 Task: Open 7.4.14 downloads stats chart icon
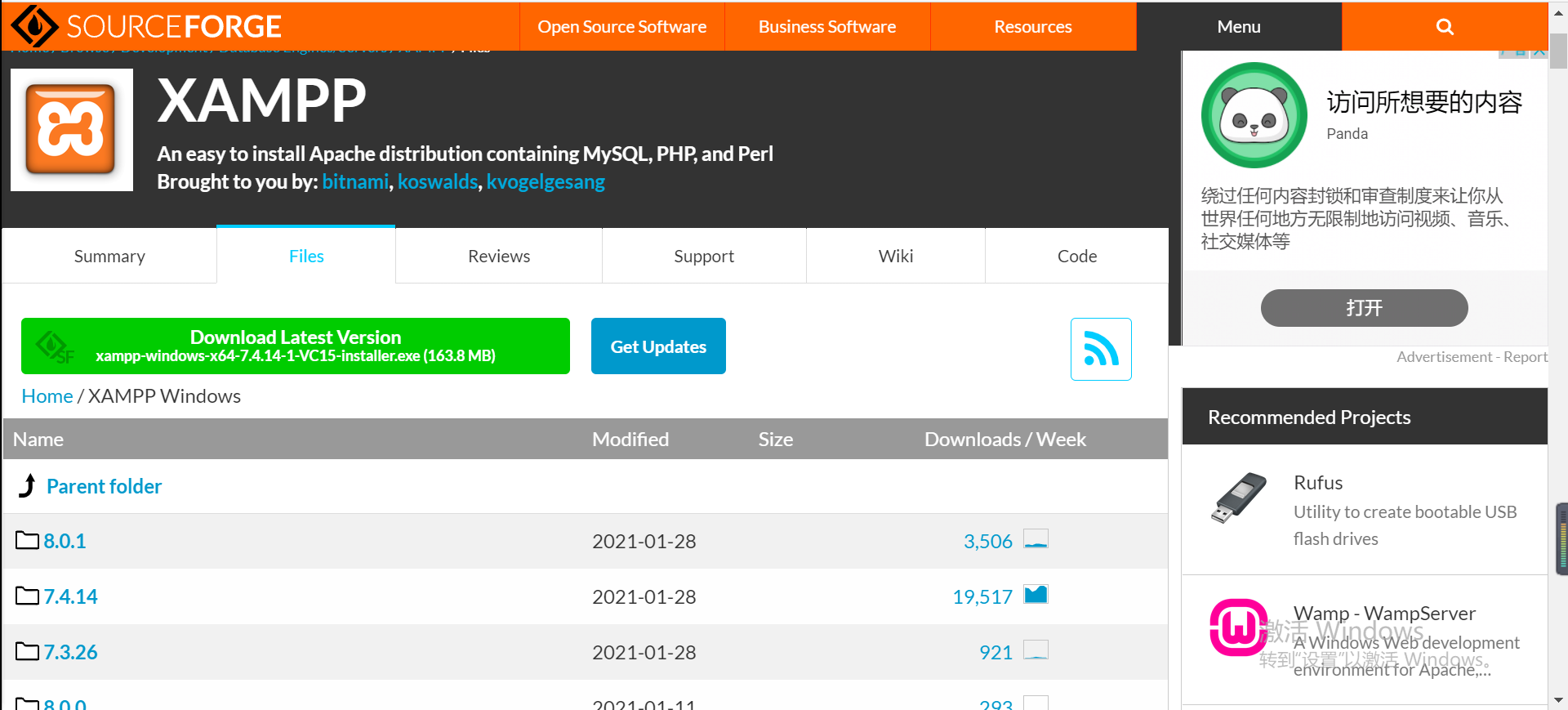(1036, 595)
